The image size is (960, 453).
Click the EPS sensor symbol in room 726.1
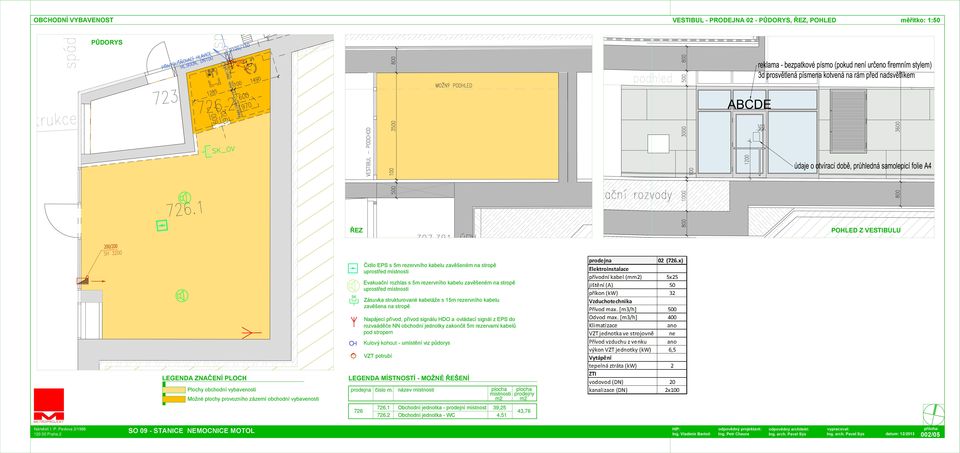click(x=161, y=226)
